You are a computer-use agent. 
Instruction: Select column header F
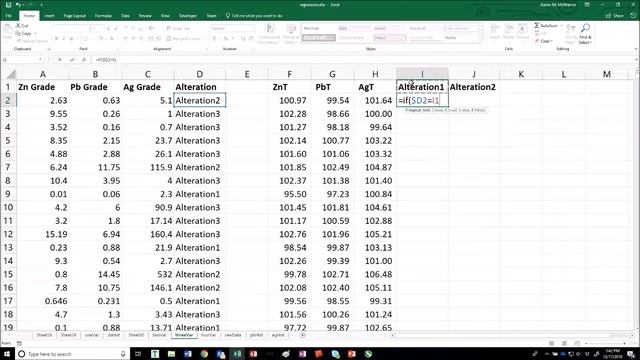(289, 74)
